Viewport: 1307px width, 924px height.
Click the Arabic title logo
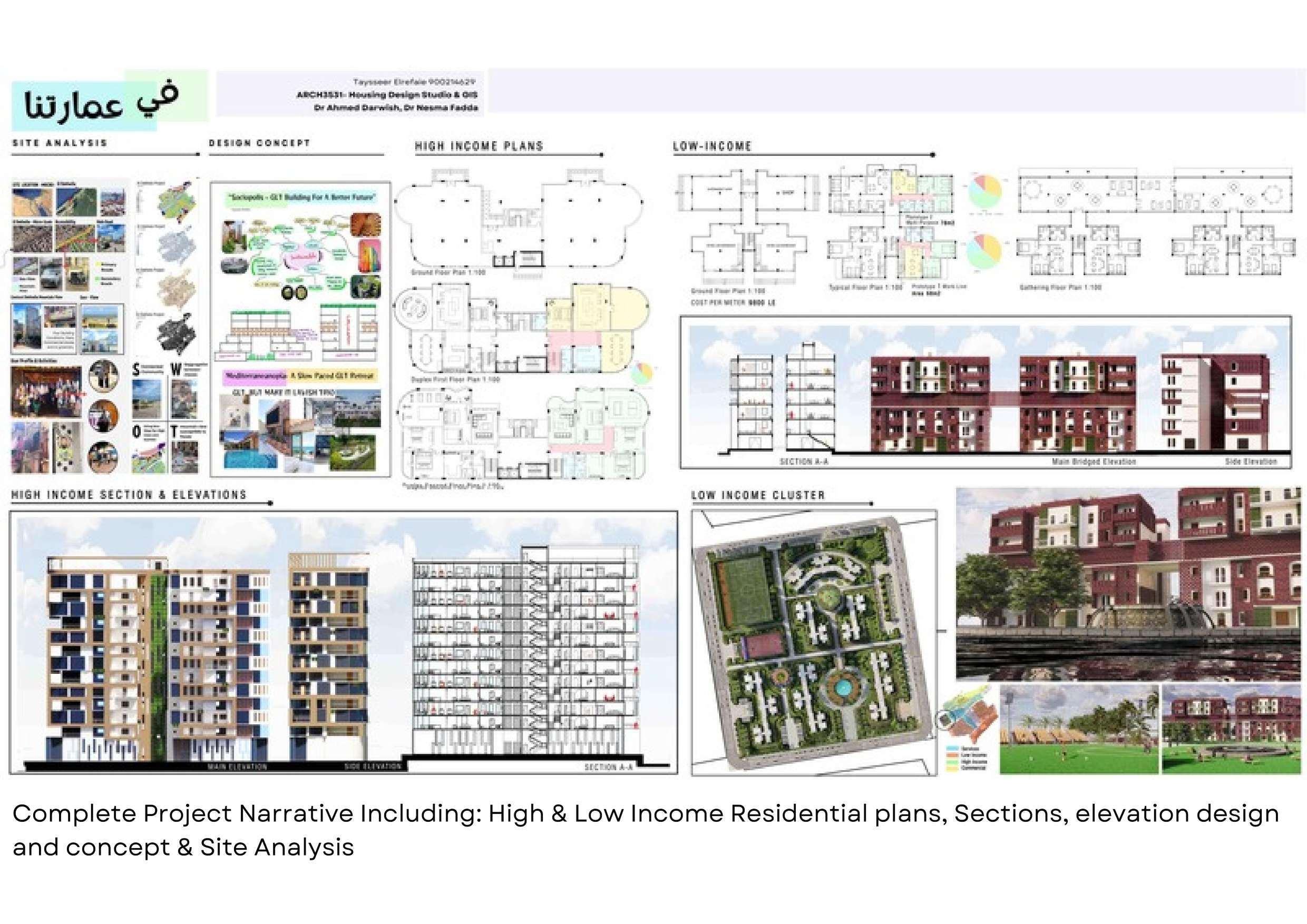point(101,101)
